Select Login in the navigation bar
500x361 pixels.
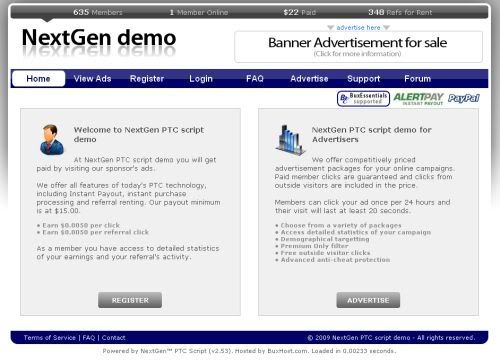[201, 79]
